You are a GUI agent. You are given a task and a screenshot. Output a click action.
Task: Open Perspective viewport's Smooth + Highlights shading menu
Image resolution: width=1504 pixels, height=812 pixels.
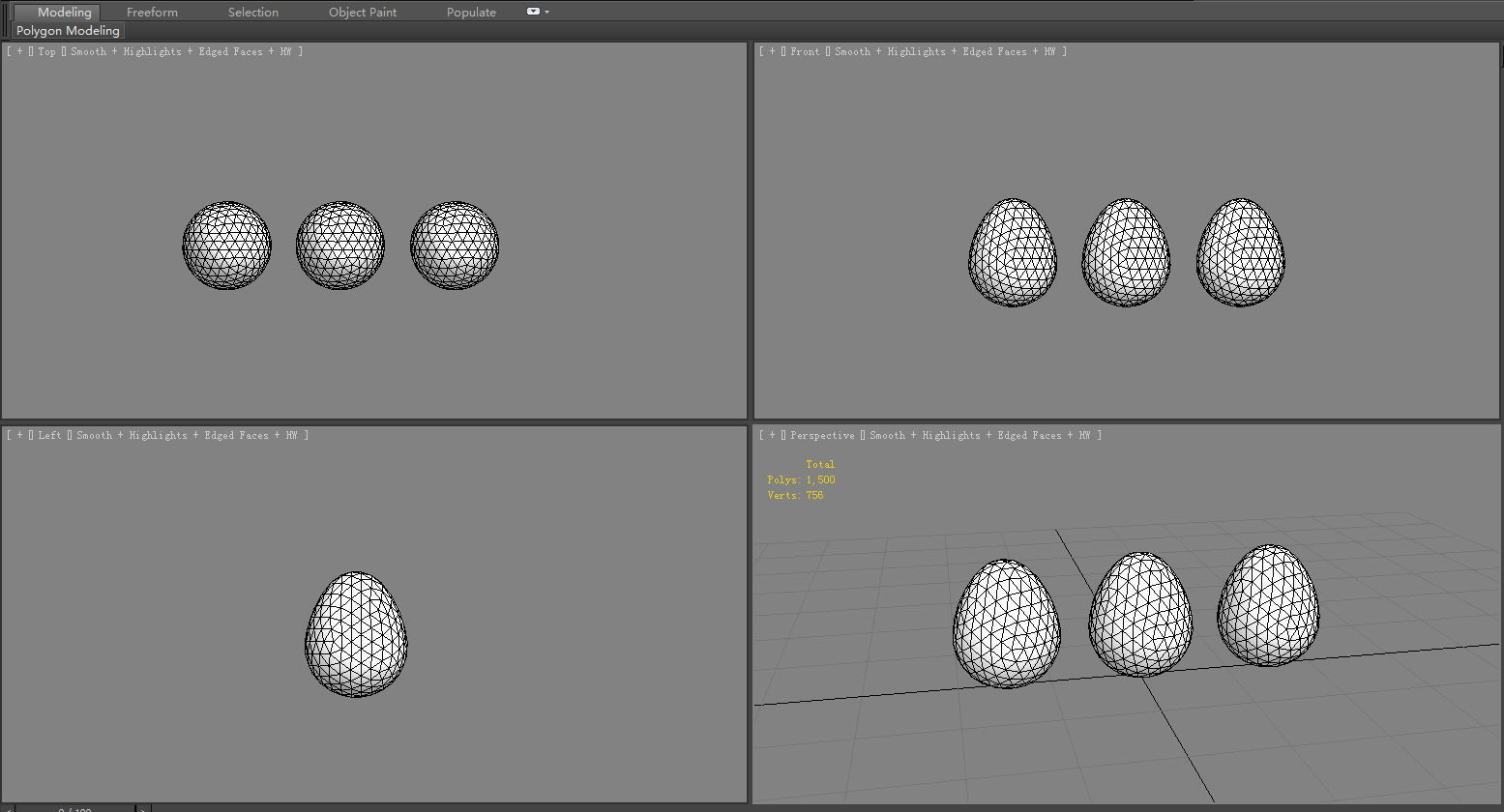pos(984,435)
